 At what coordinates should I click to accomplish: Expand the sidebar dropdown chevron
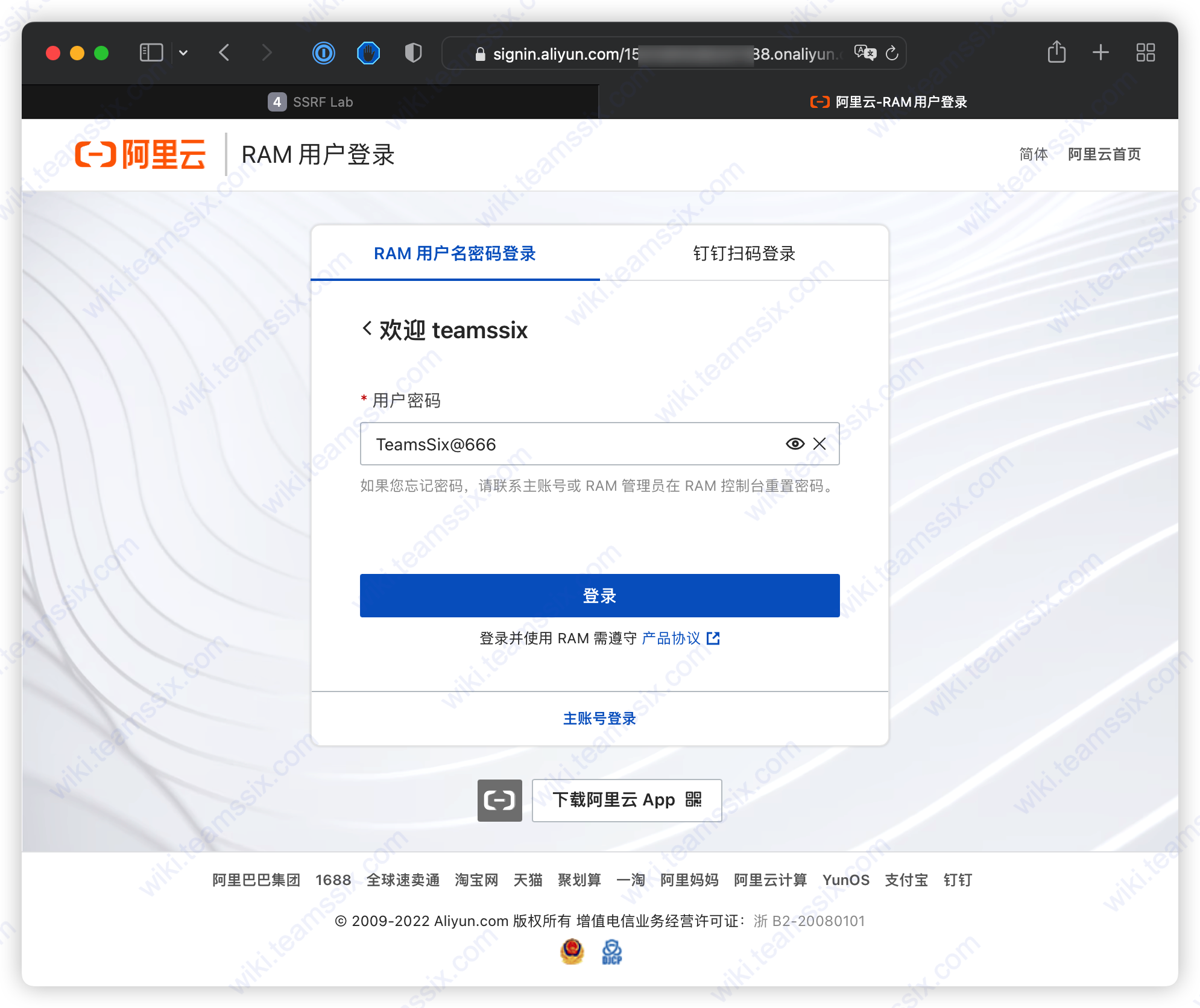pyautogui.click(x=183, y=53)
